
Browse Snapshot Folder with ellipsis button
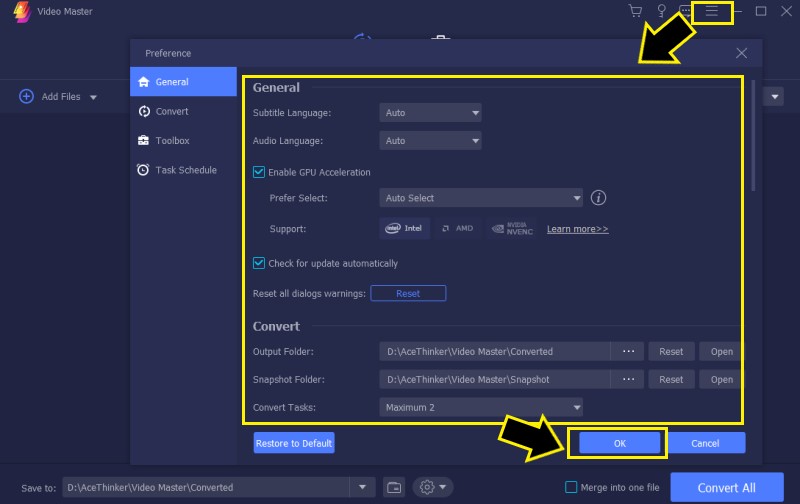pos(628,380)
